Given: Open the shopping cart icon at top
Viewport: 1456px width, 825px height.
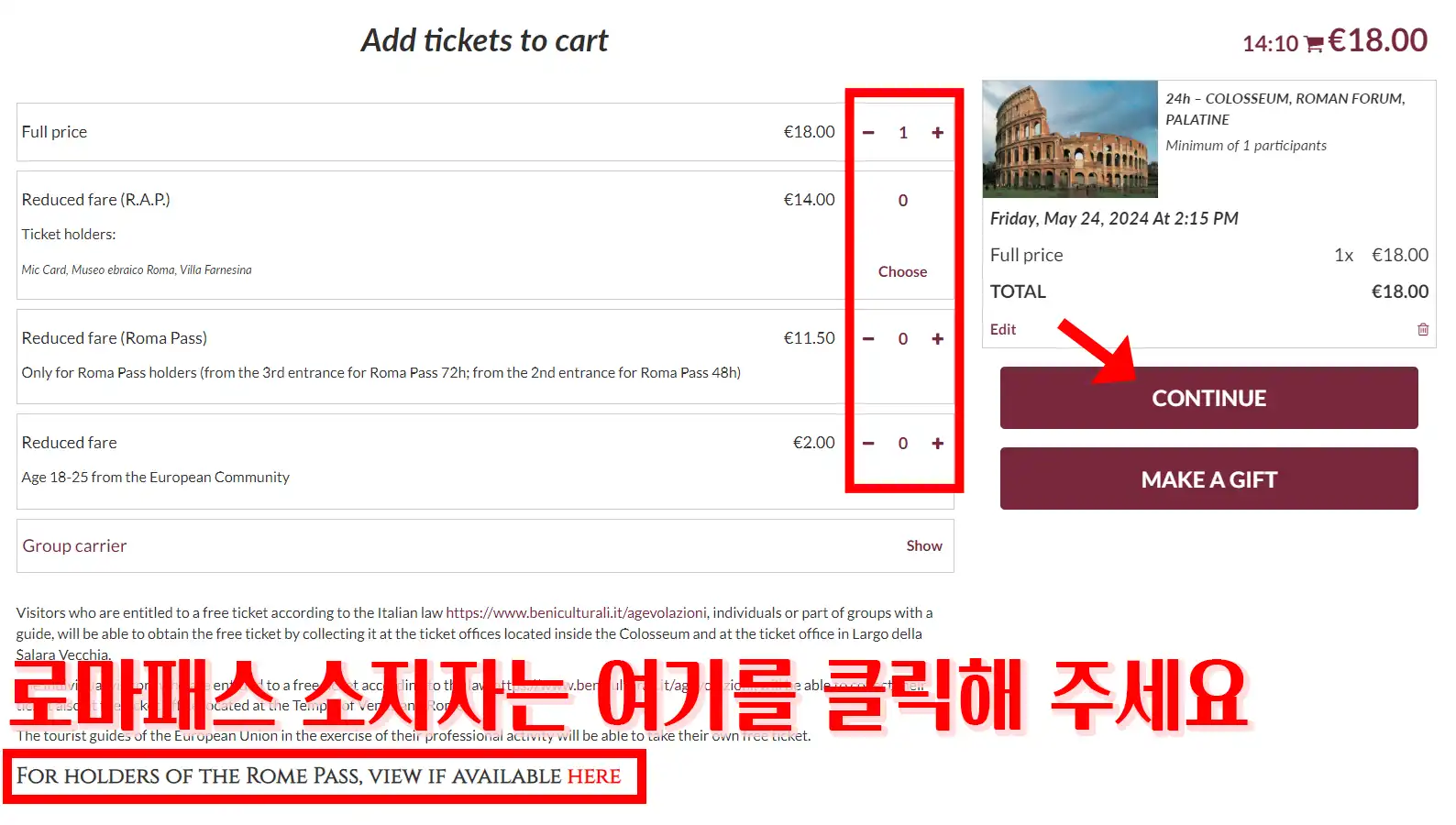Looking at the screenshot, I should (1314, 44).
